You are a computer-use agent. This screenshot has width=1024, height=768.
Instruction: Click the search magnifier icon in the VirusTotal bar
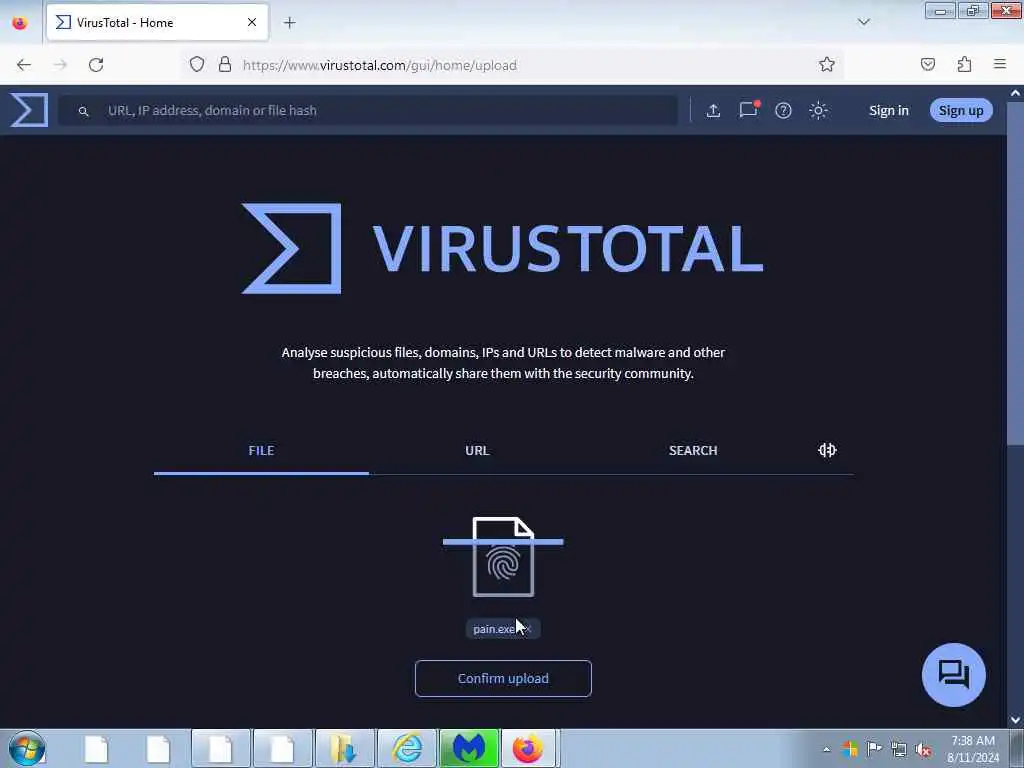click(x=83, y=111)
